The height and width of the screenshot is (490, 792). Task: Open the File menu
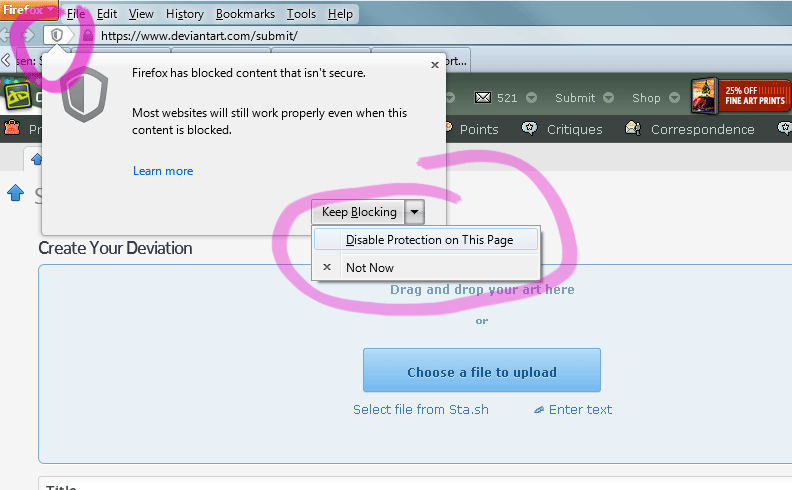point(76,14)
